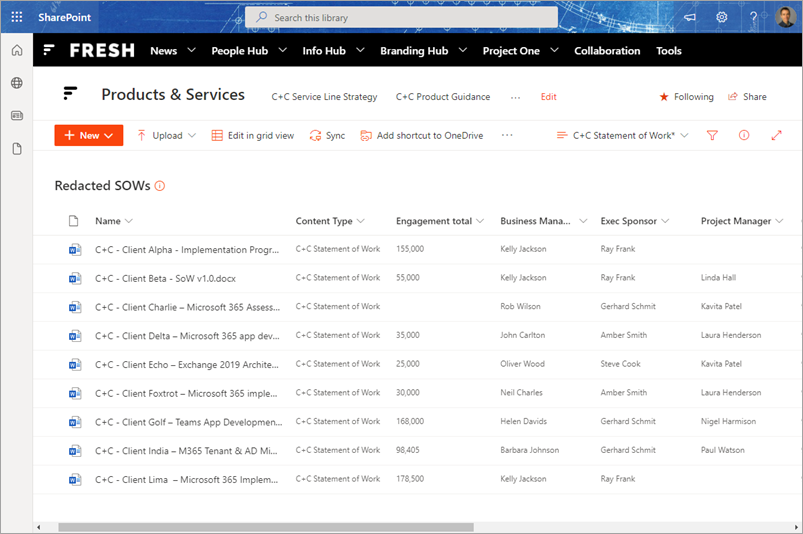The width and height of the screenshot is (803, 534).
Task: Open the Tools nav item
Action: tap(669, 51)
